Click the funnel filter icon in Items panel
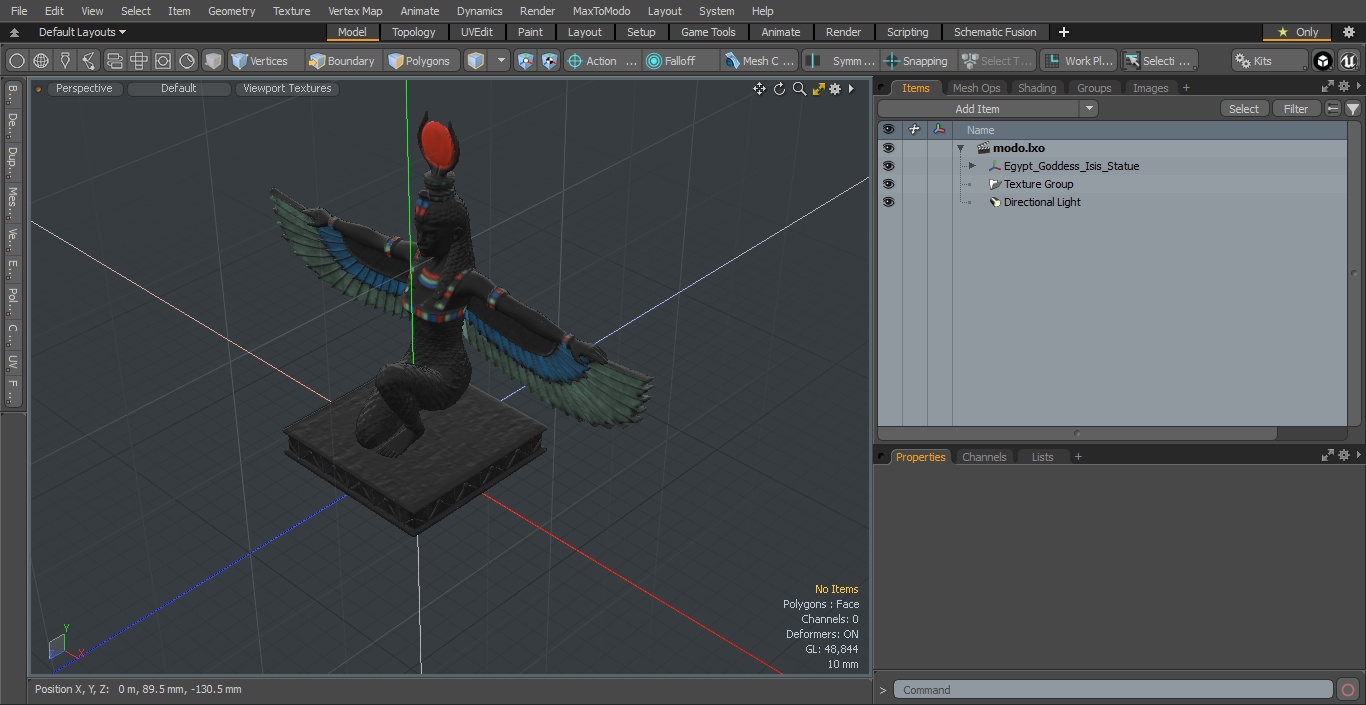The width and height of the screenshot is (1366, 705). (1352, 109)
